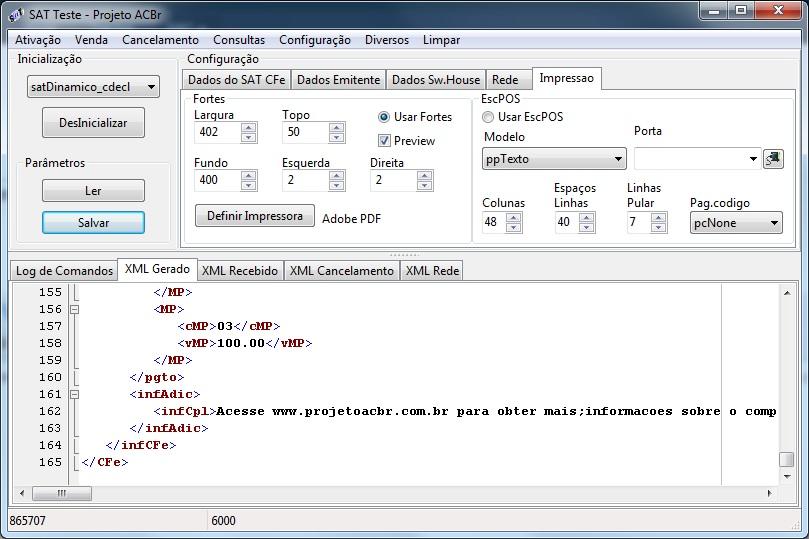Switch to the Dados Emitente tab
The image size is (809, 539).
coord(338,80)
